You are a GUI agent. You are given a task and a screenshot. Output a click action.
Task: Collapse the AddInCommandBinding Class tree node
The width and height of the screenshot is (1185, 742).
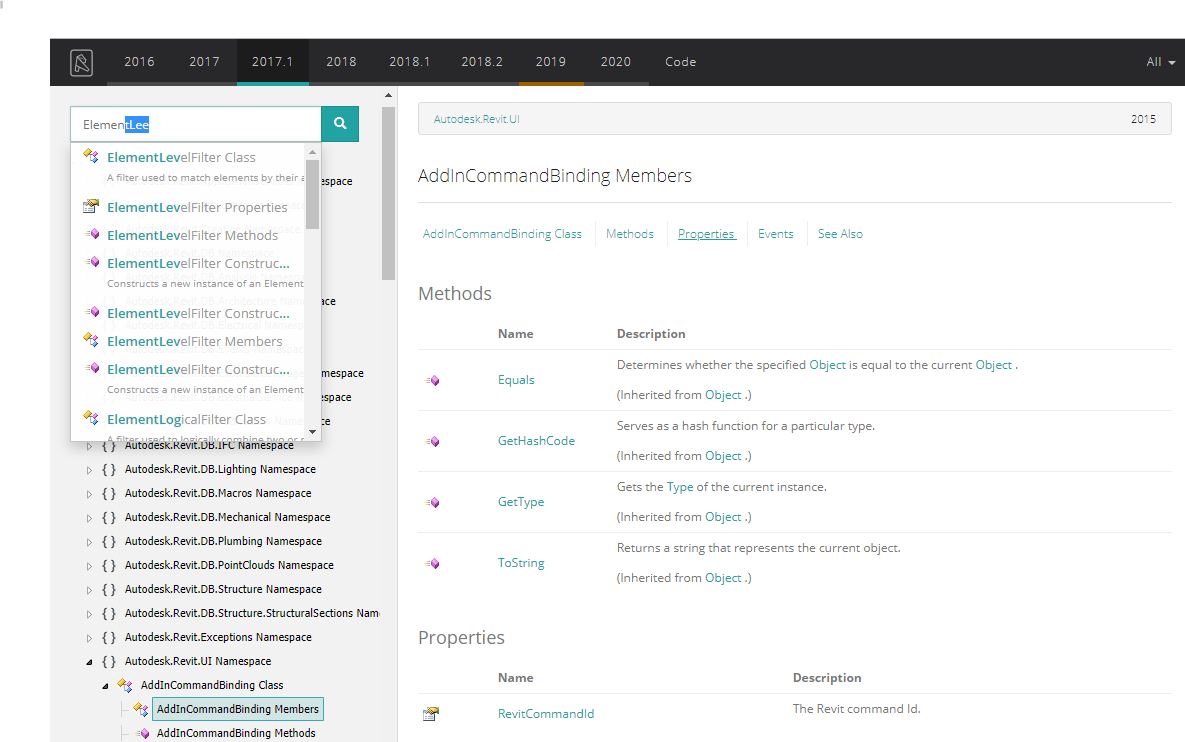[105, 686]
